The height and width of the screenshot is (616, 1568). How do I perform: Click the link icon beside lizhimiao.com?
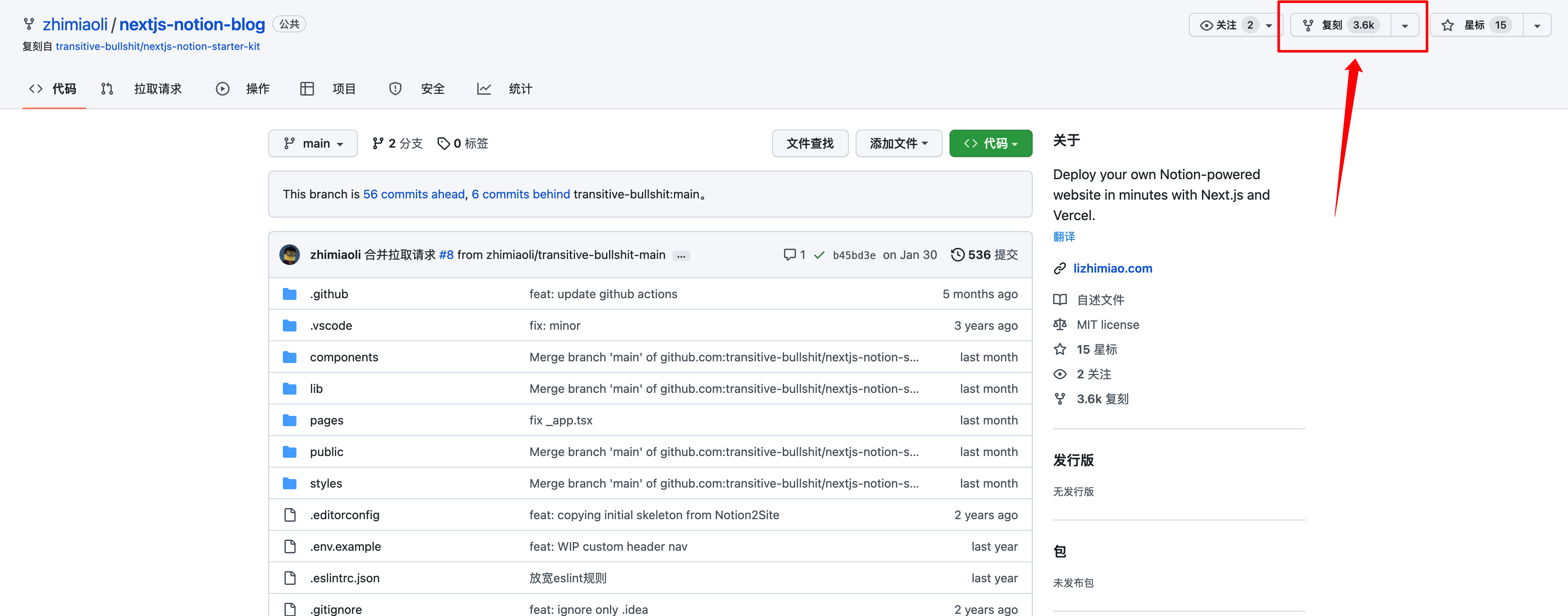pyautogui.click(x=1060, y=268)
